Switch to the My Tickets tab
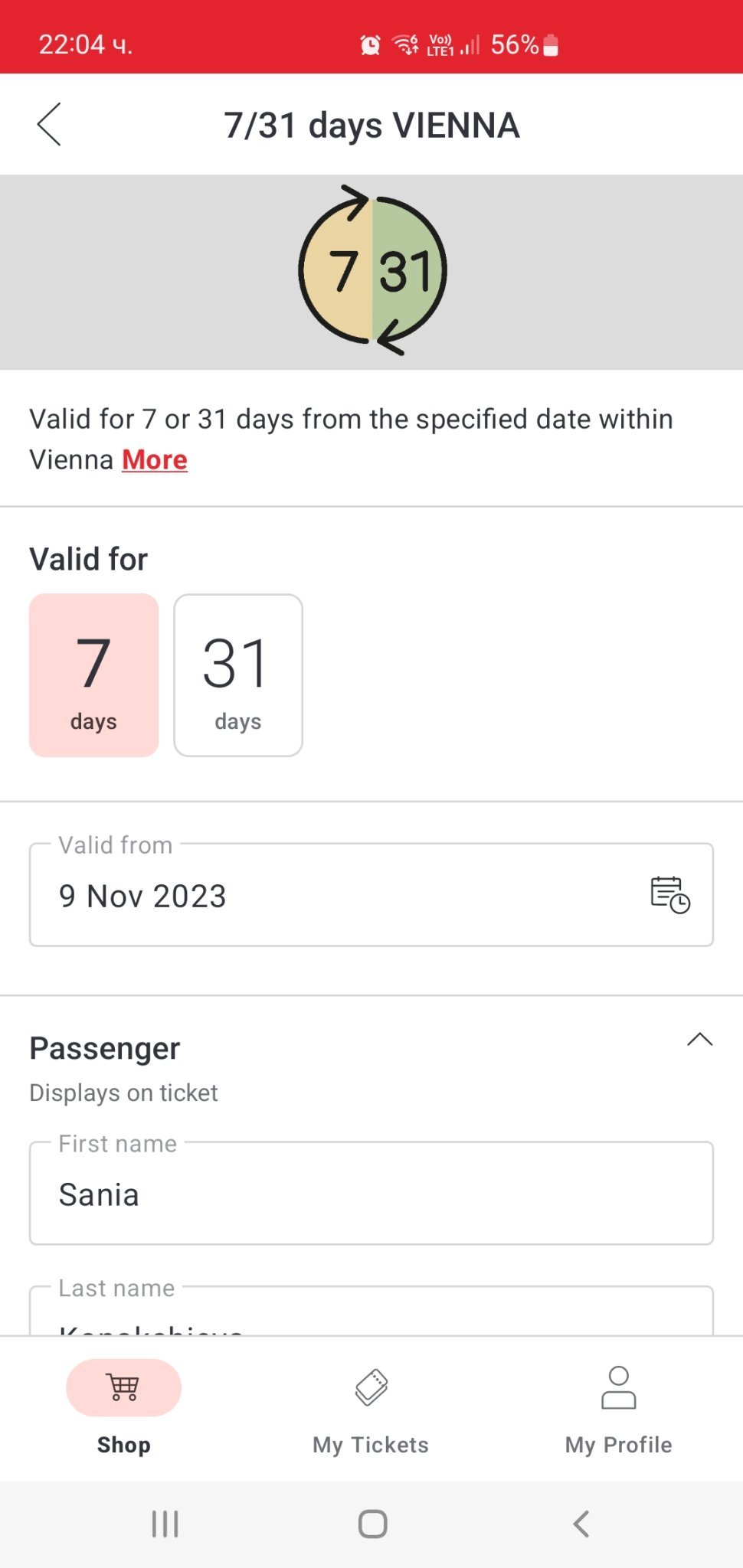 (371, 1445)
